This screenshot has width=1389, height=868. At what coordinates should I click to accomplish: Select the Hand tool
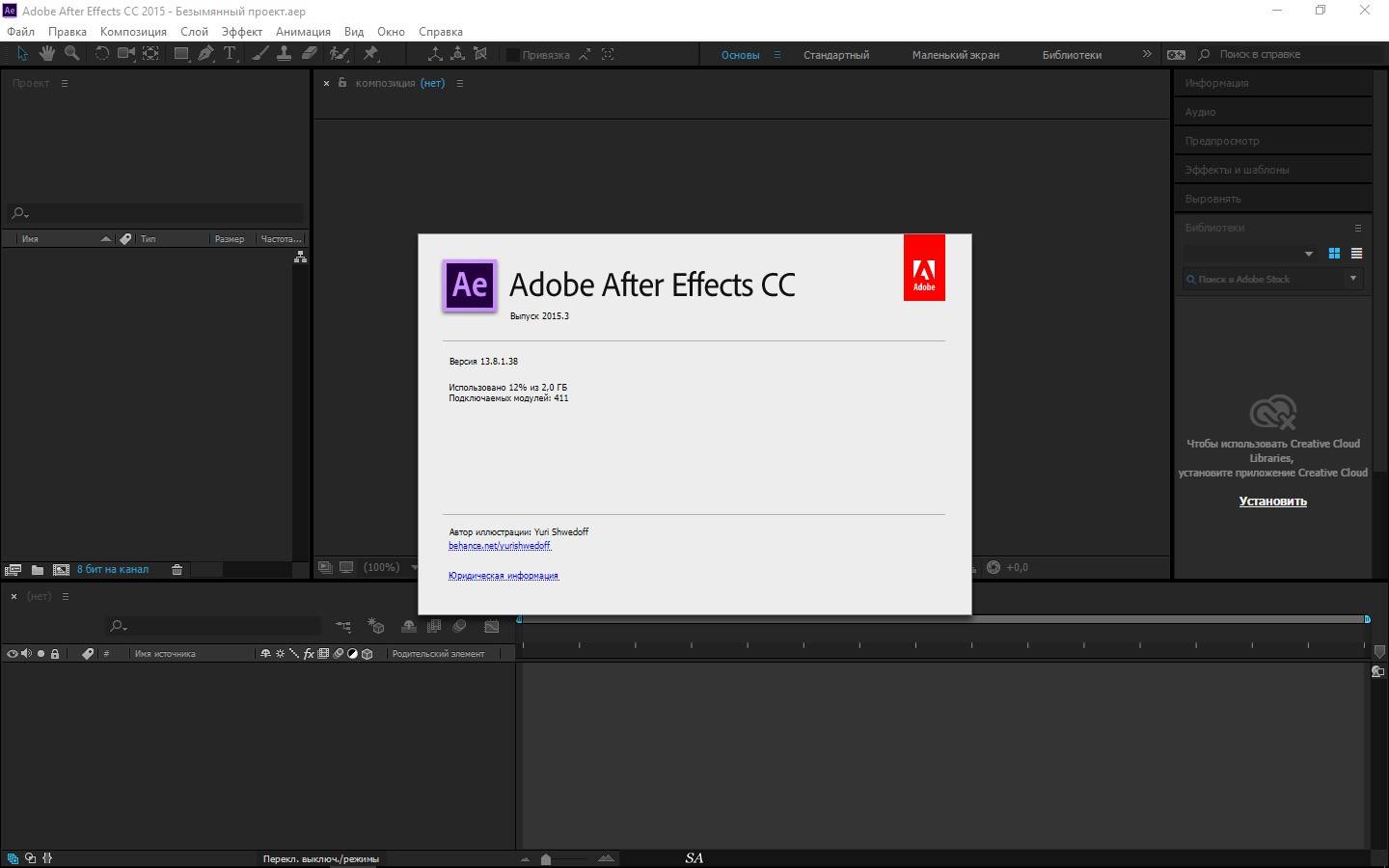(x=46, y=54)
